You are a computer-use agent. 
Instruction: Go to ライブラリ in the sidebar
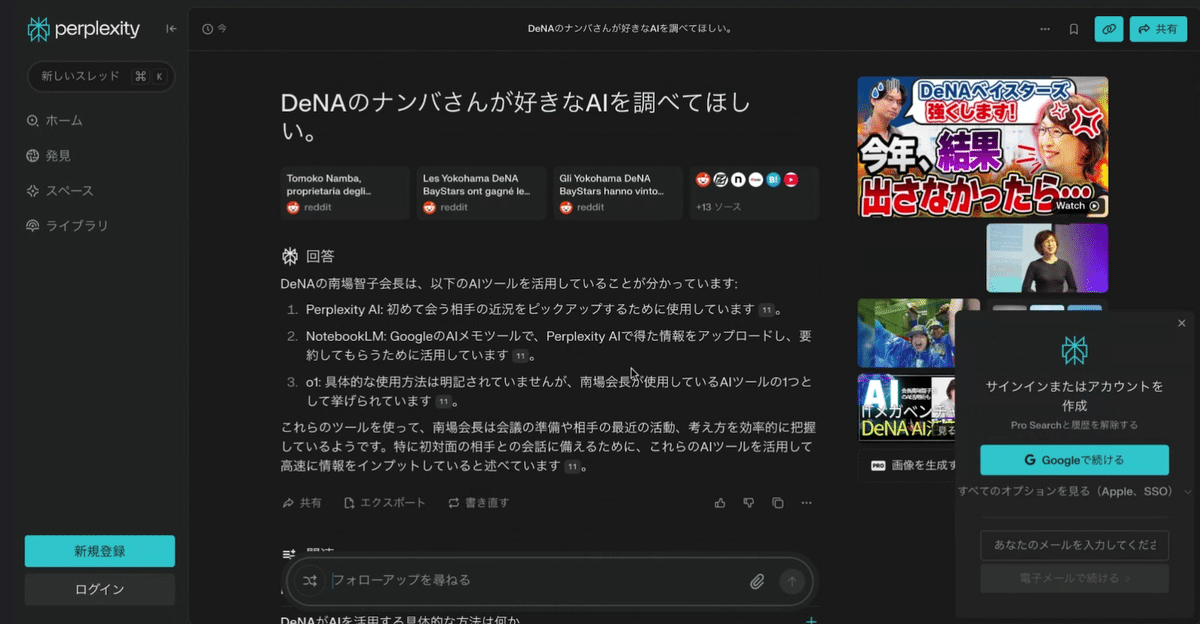[67, 226]
